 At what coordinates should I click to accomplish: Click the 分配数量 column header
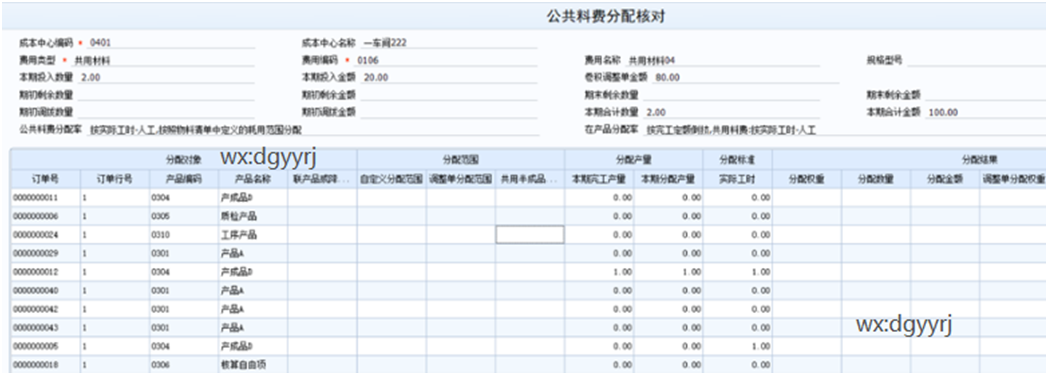[x=876, y=179]
